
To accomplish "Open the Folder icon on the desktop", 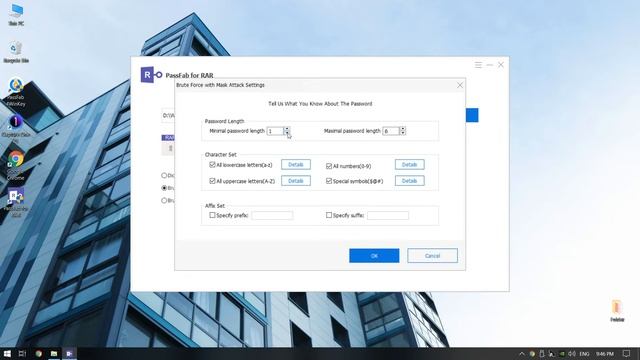I will pyautogui.click(x=617, y=311).
